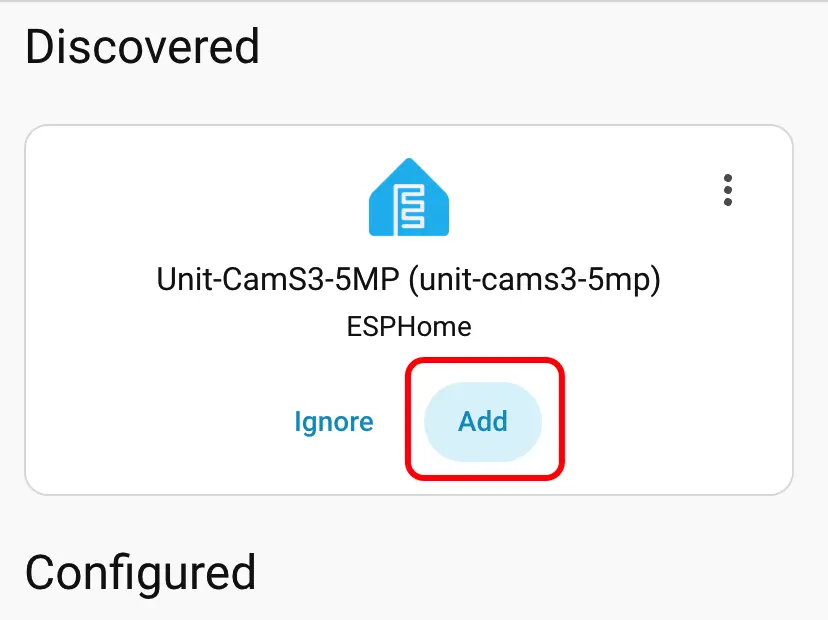Tap the ESPHome text under device name

pos(408,326)
